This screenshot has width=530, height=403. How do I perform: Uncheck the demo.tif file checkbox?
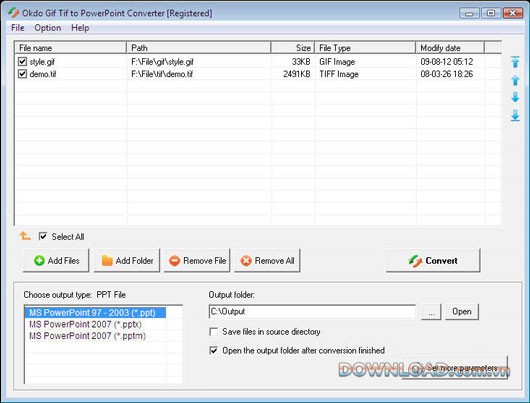click(x=22, y=74)
